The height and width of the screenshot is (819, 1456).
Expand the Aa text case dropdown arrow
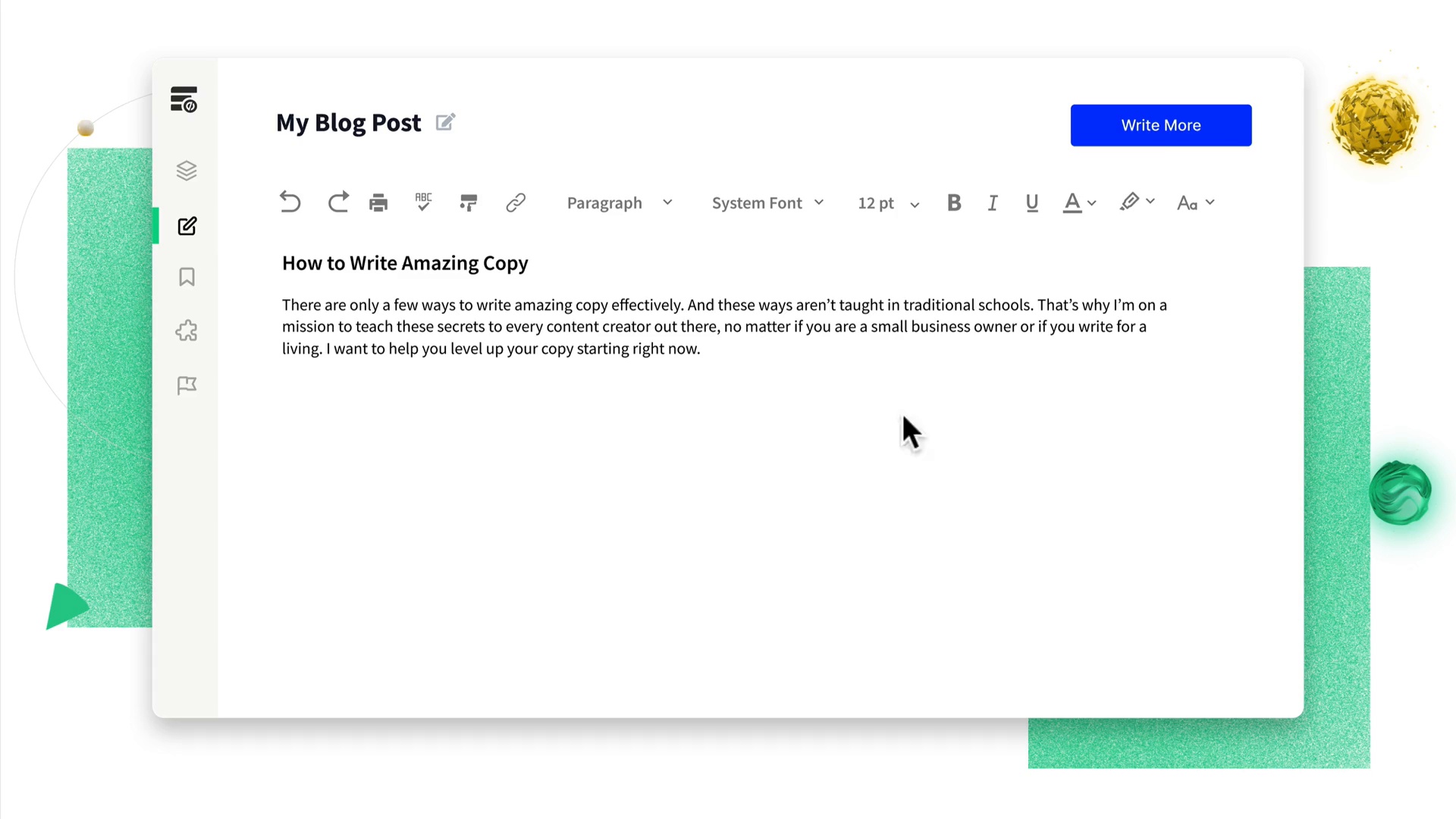coord(1210,202)
